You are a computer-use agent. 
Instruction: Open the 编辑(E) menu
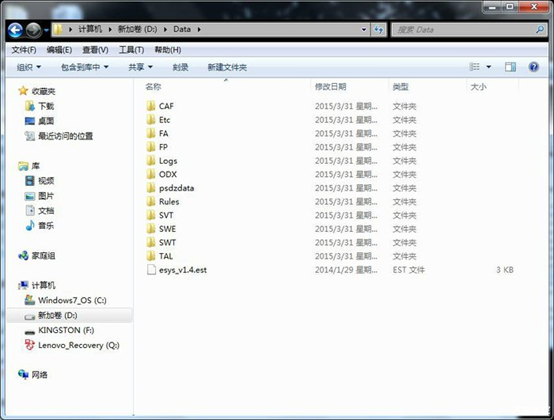pos(59,50)
